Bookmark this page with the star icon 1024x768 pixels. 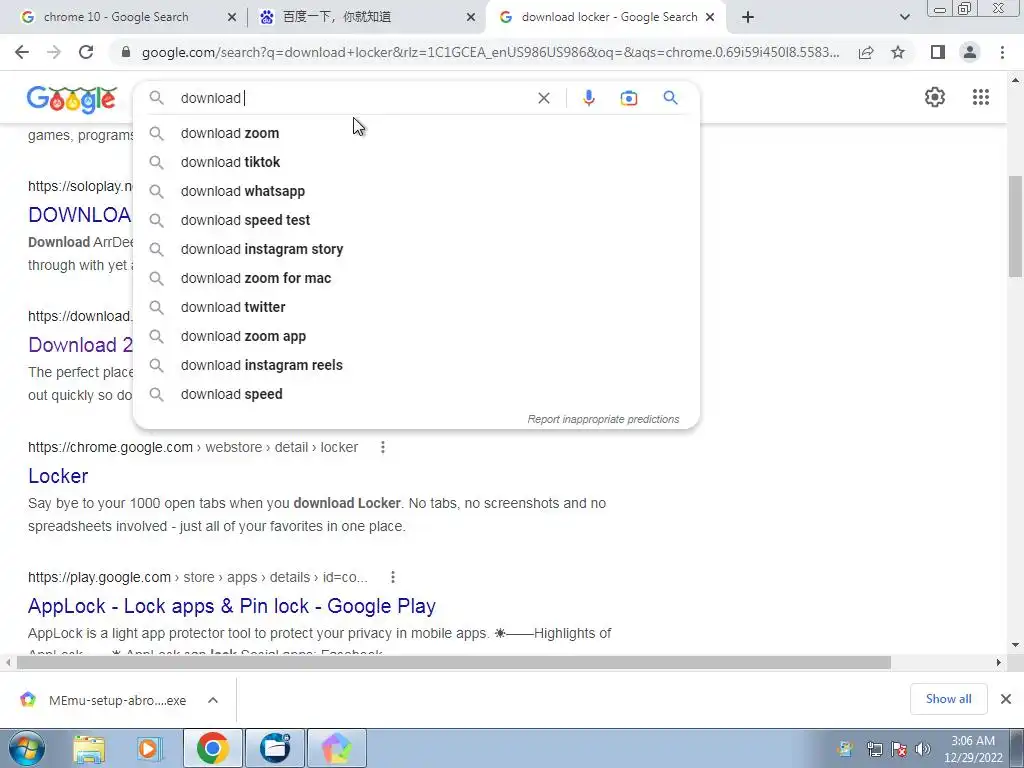coord(898,52)
